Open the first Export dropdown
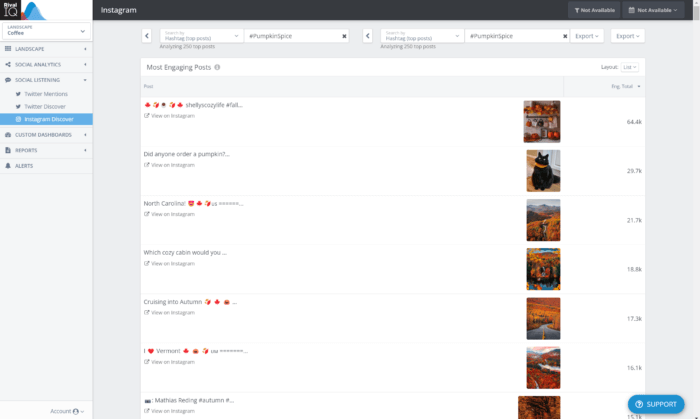The height and width of the screenshot is (419, 700). tap(587, 36)
